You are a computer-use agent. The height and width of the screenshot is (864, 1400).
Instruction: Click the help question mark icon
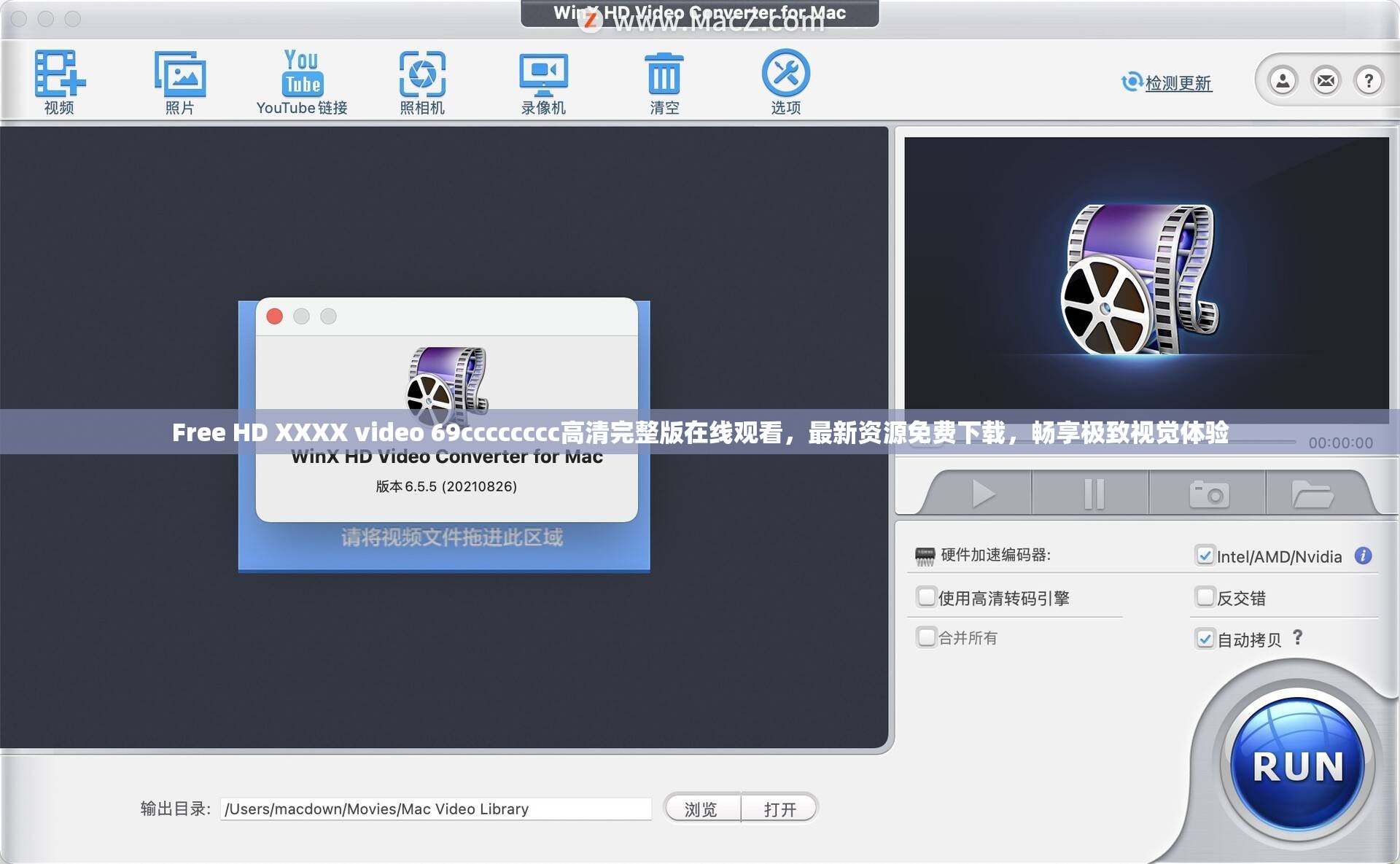(1369, 80)
